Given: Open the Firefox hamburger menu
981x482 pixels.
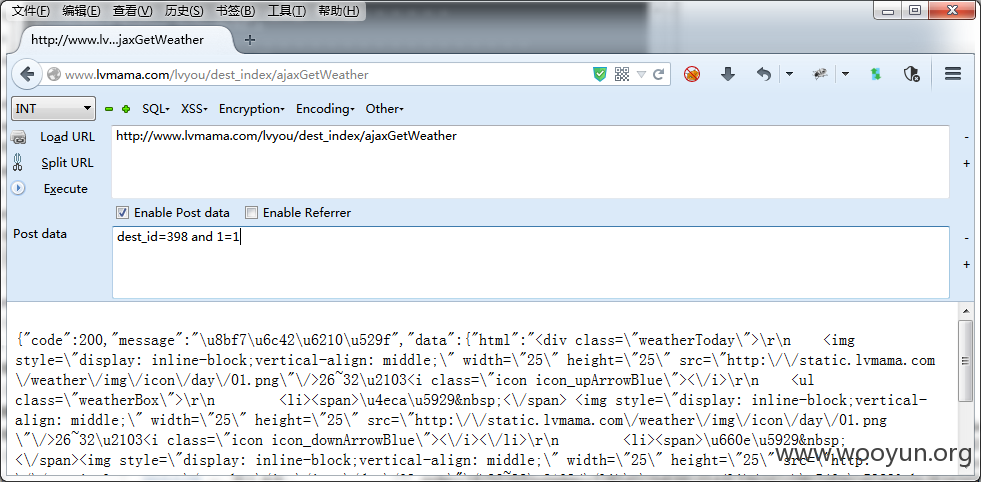Looking at the screenshot, I should click(953, 74).
